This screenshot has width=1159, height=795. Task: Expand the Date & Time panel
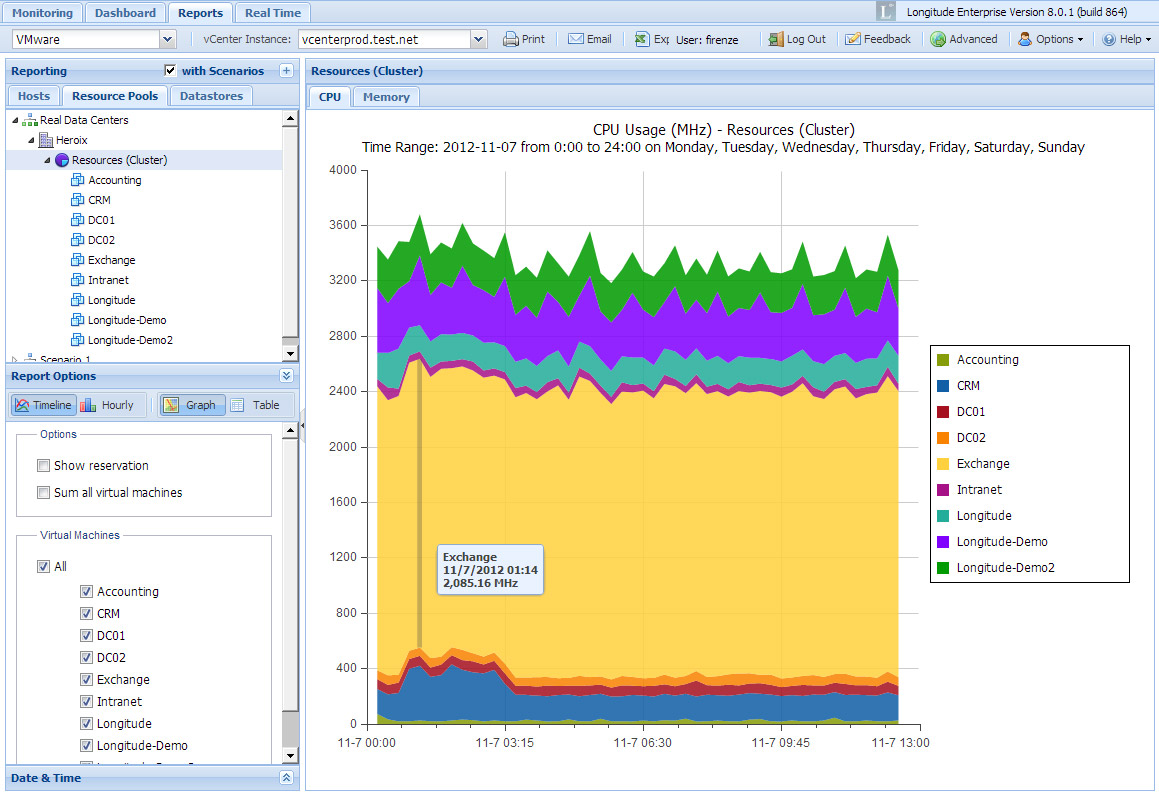tap(286, 777)
